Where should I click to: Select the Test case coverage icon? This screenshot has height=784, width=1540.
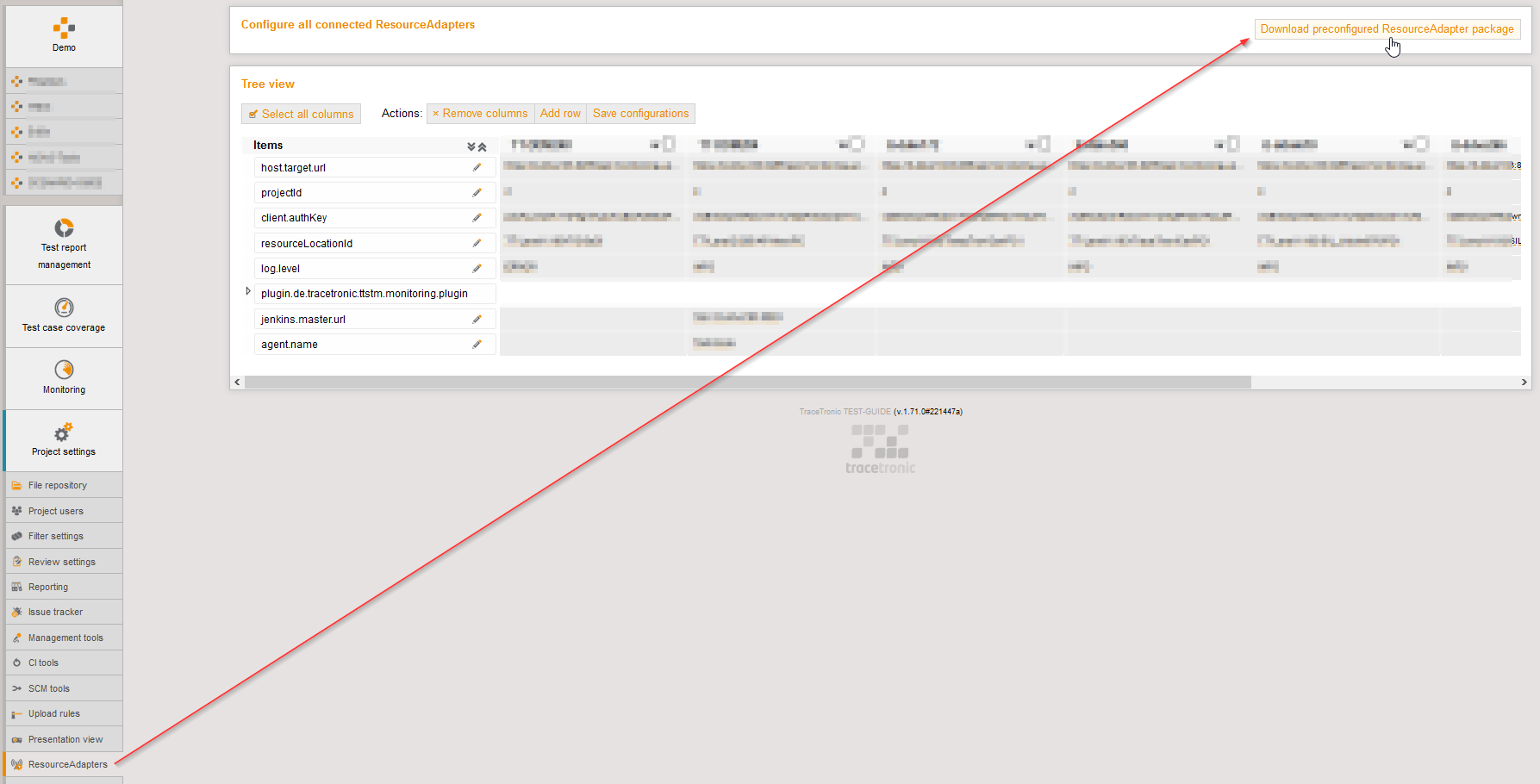[x=64, y=315]
